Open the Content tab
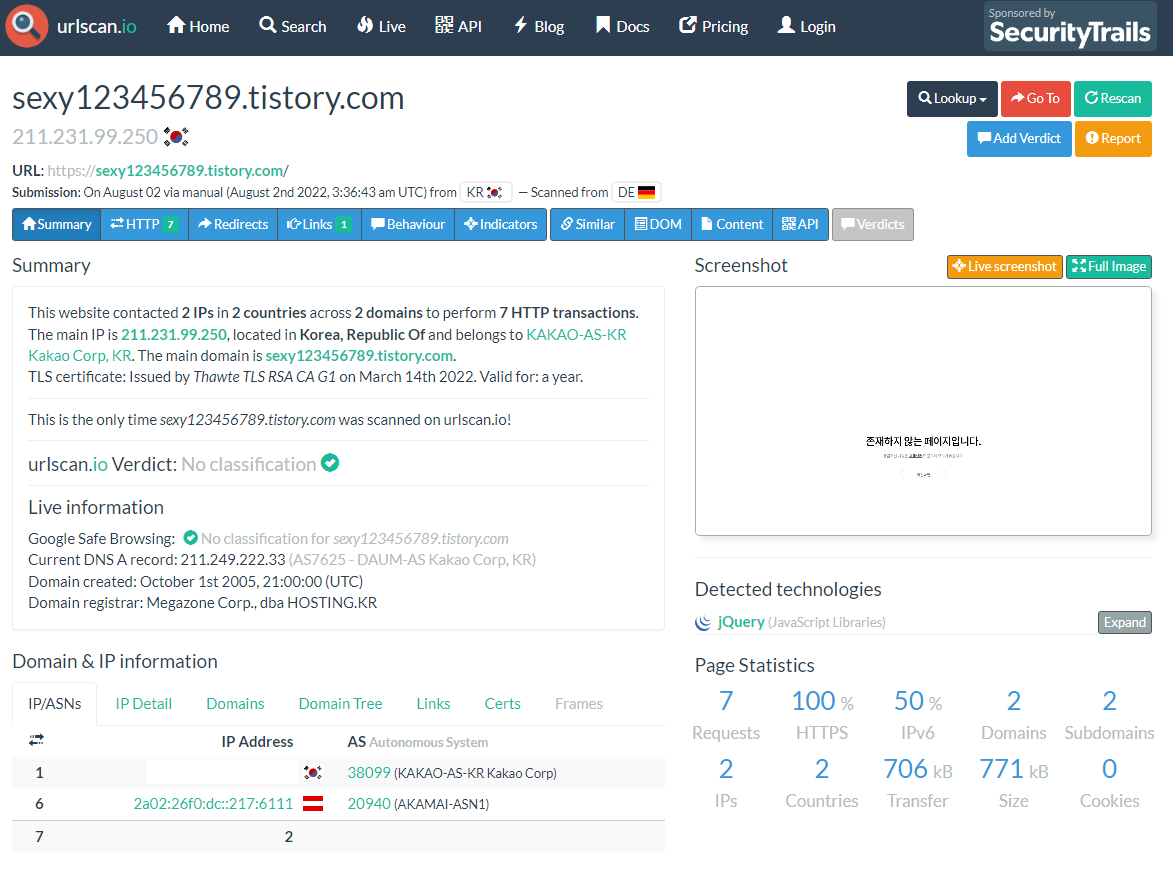The width and height of the screenshot is (1173, 880). pos(732,224)
